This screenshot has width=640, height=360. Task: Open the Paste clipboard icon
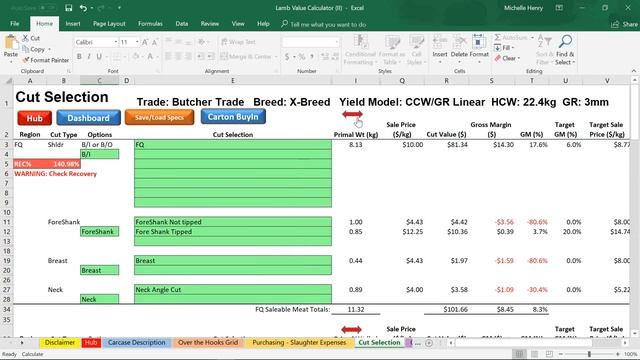tap(11, 42)
